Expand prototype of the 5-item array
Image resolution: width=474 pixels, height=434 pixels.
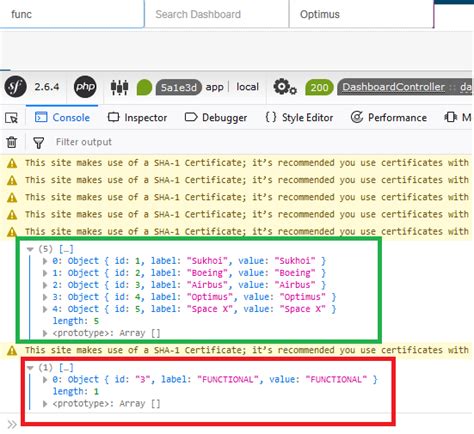tap(45, 333)
